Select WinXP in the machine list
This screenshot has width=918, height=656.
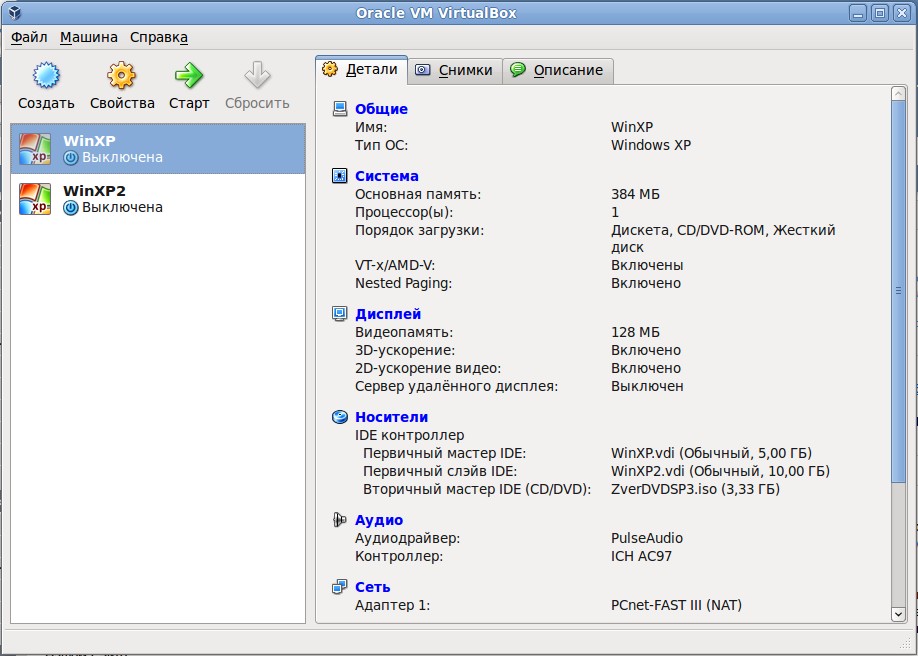[x=158, y=149]
